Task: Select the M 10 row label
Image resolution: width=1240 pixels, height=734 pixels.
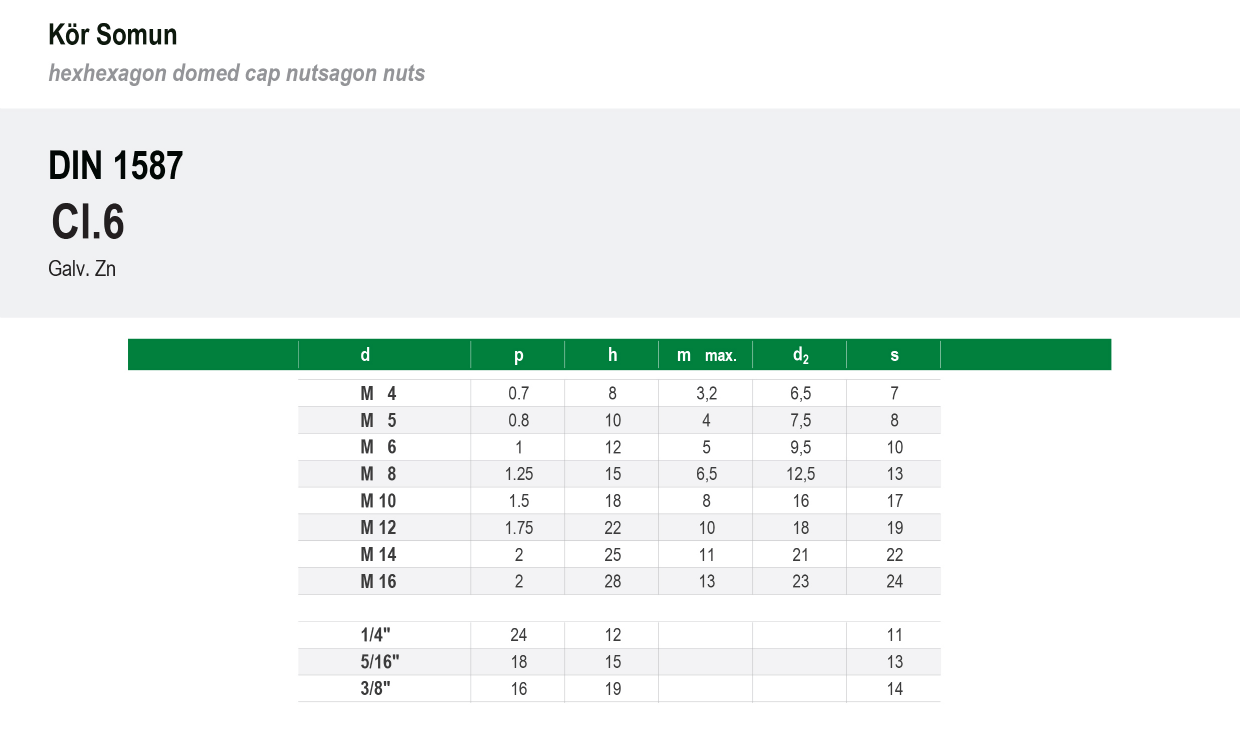Action: tap(378, 501)
